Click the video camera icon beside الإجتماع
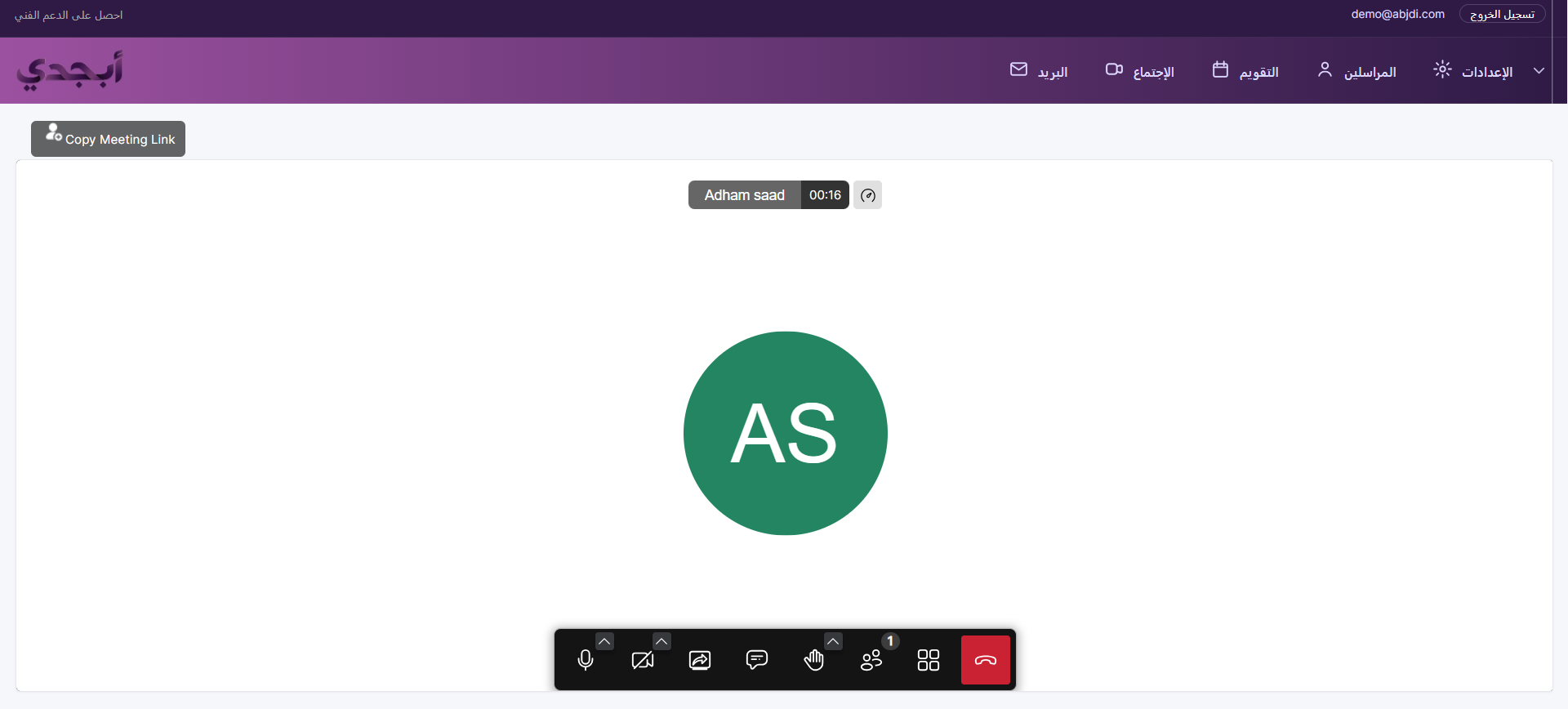Screen dimensions: 1568x709 coord(1114,69)
